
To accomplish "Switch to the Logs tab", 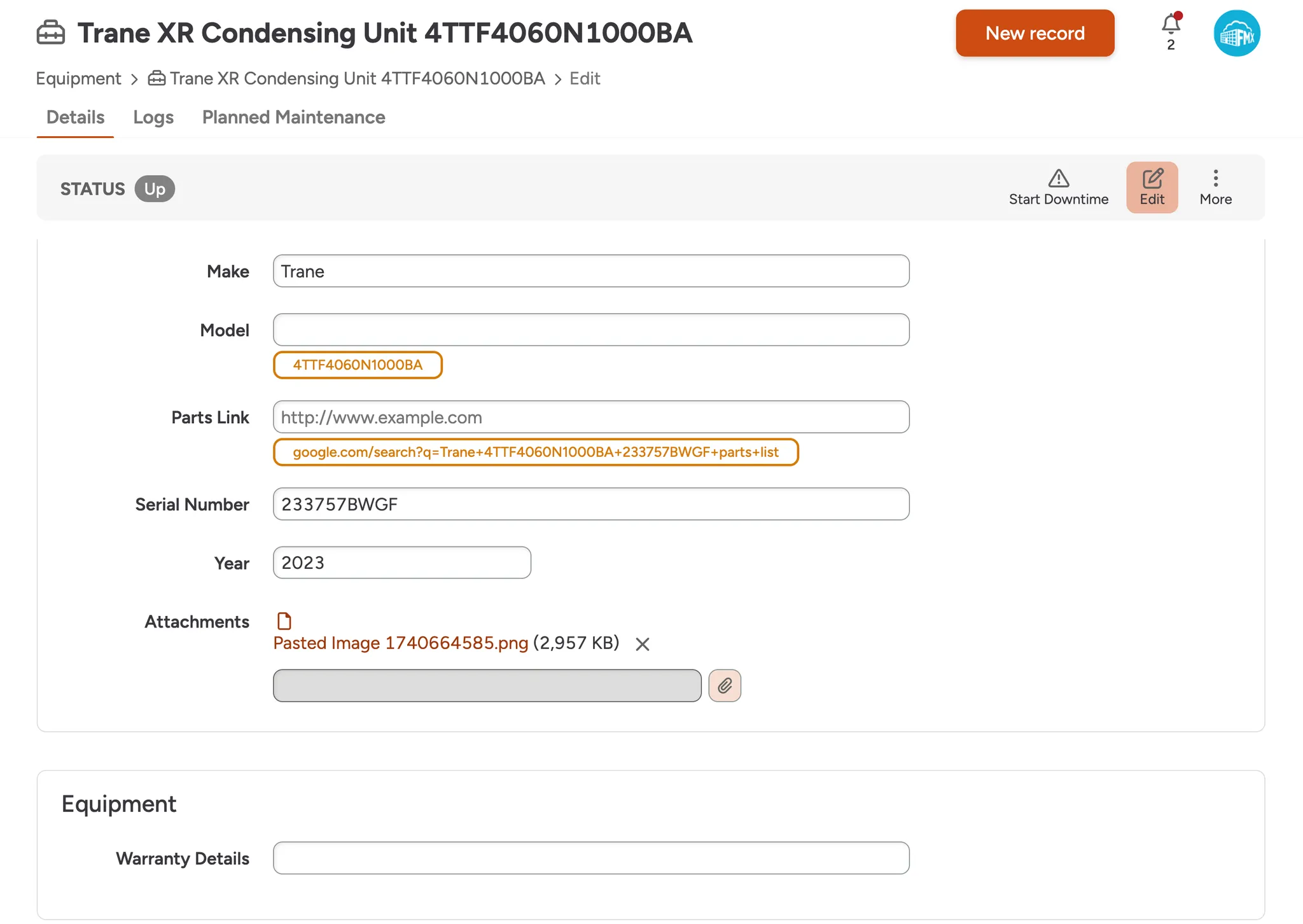I will click(153, 117).
